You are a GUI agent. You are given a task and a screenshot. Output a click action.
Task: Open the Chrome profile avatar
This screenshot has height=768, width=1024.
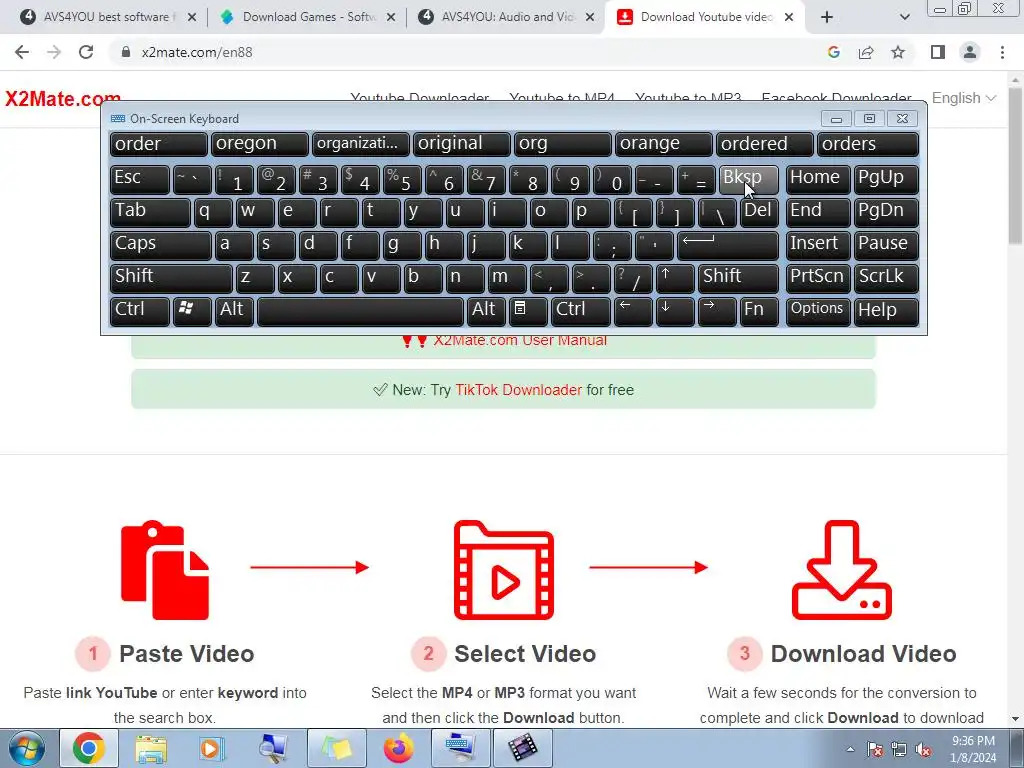pos(970,52)
